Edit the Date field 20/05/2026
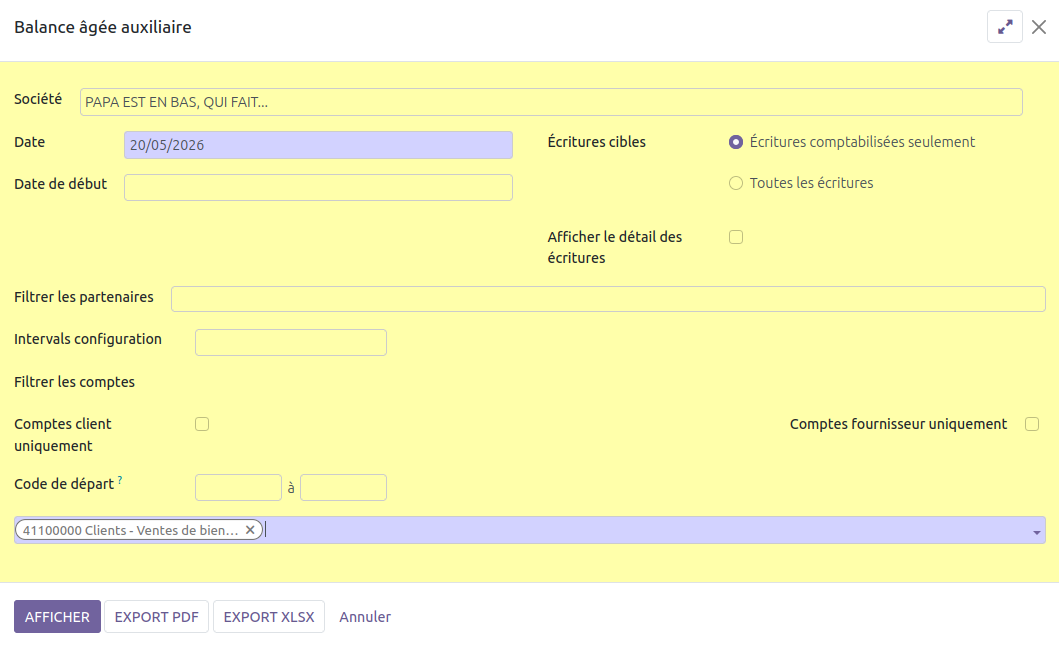 click(318, 145)
